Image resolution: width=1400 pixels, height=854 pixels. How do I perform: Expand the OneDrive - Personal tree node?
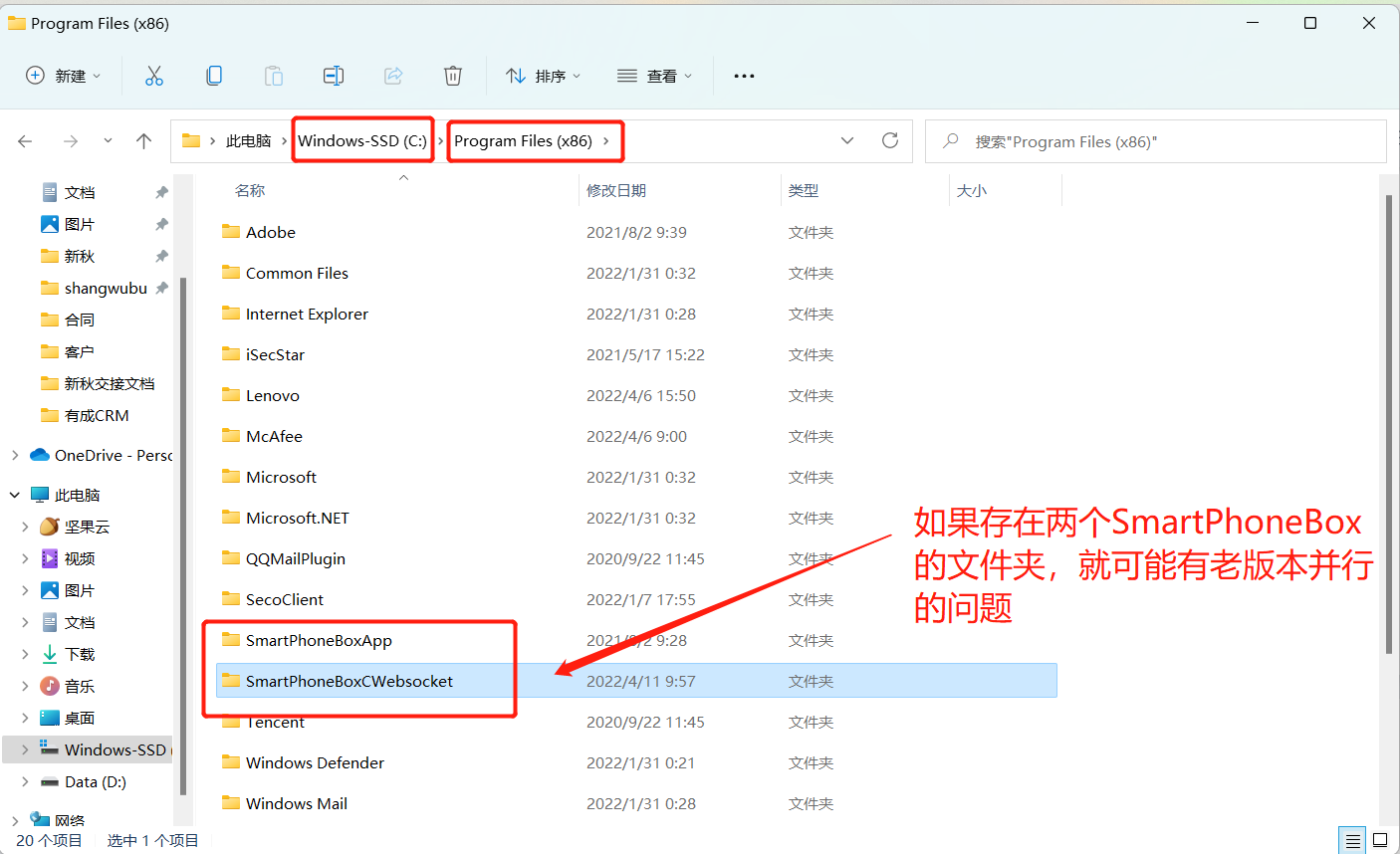click(15, 455)
